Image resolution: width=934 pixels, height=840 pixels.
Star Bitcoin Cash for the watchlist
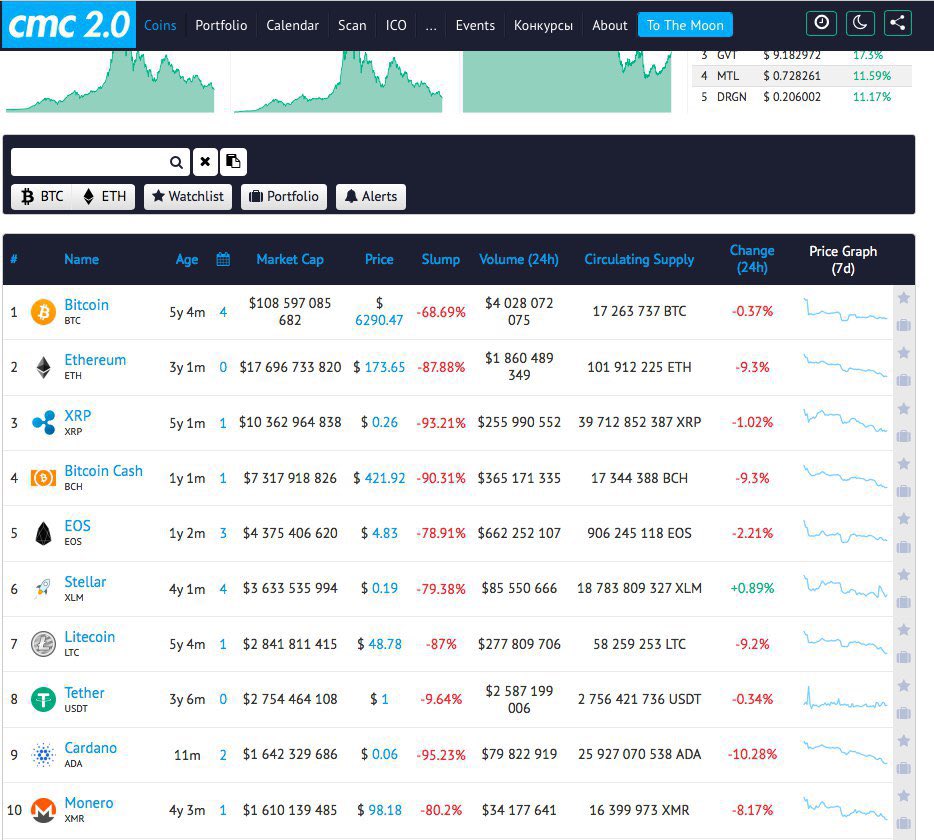(x=904, y=463)
